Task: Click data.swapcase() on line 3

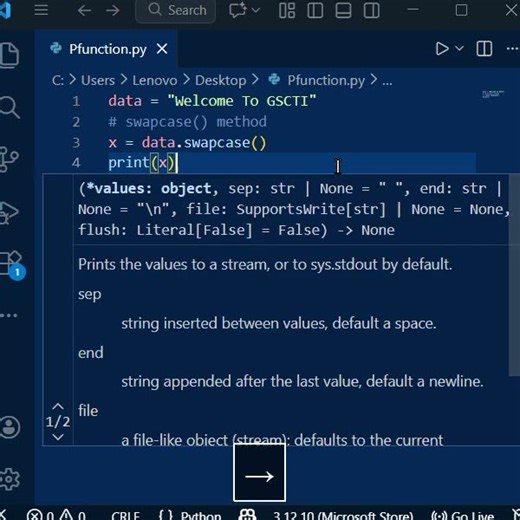Action: [x=204, y=143]
